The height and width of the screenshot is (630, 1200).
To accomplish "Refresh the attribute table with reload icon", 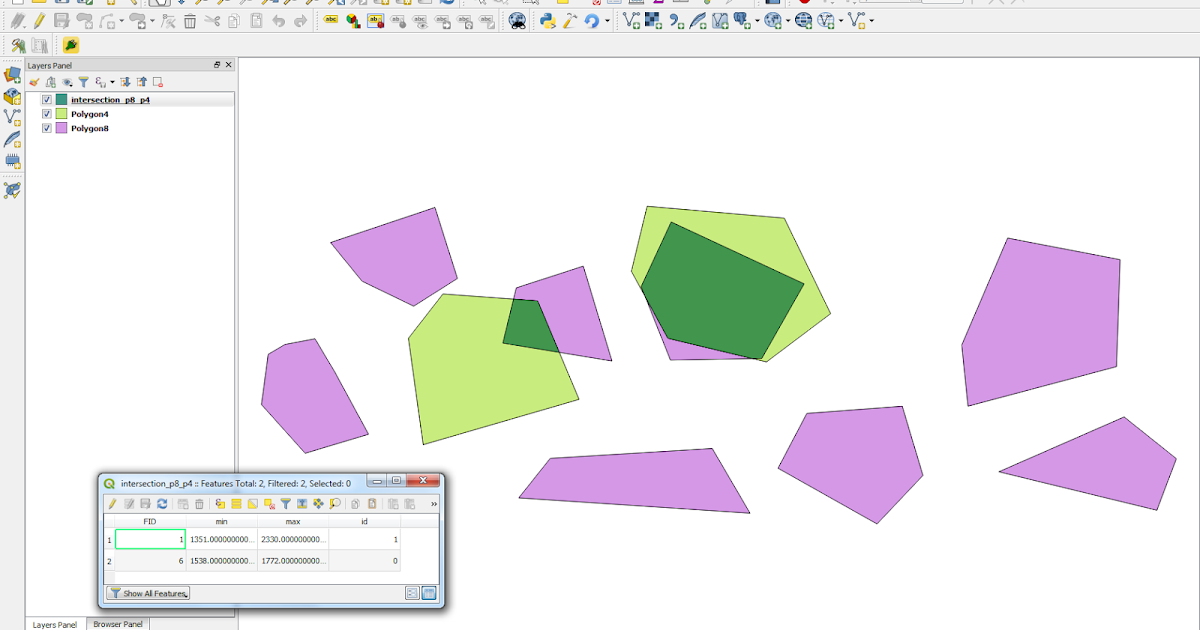I will pos(162,503).
